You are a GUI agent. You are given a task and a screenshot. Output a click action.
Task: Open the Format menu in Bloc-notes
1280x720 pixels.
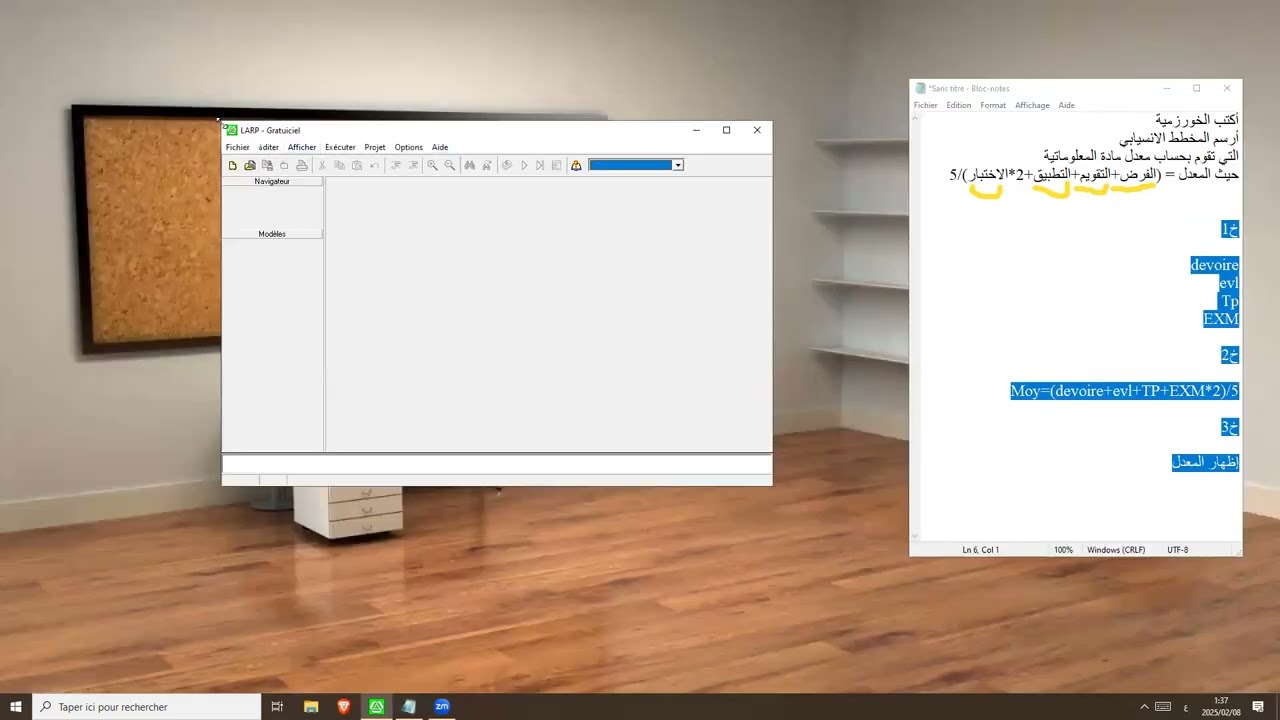coord(993,105)
